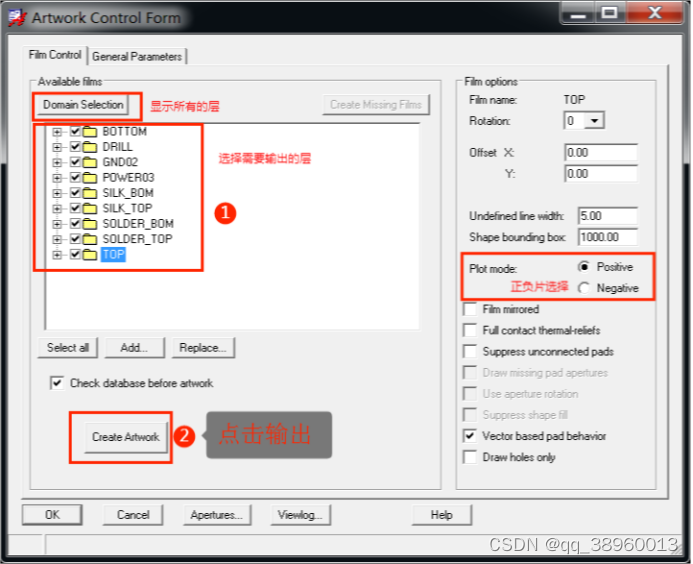Click the DRILL film folder icon
The image size is (693, 564).
pos(89,147)
